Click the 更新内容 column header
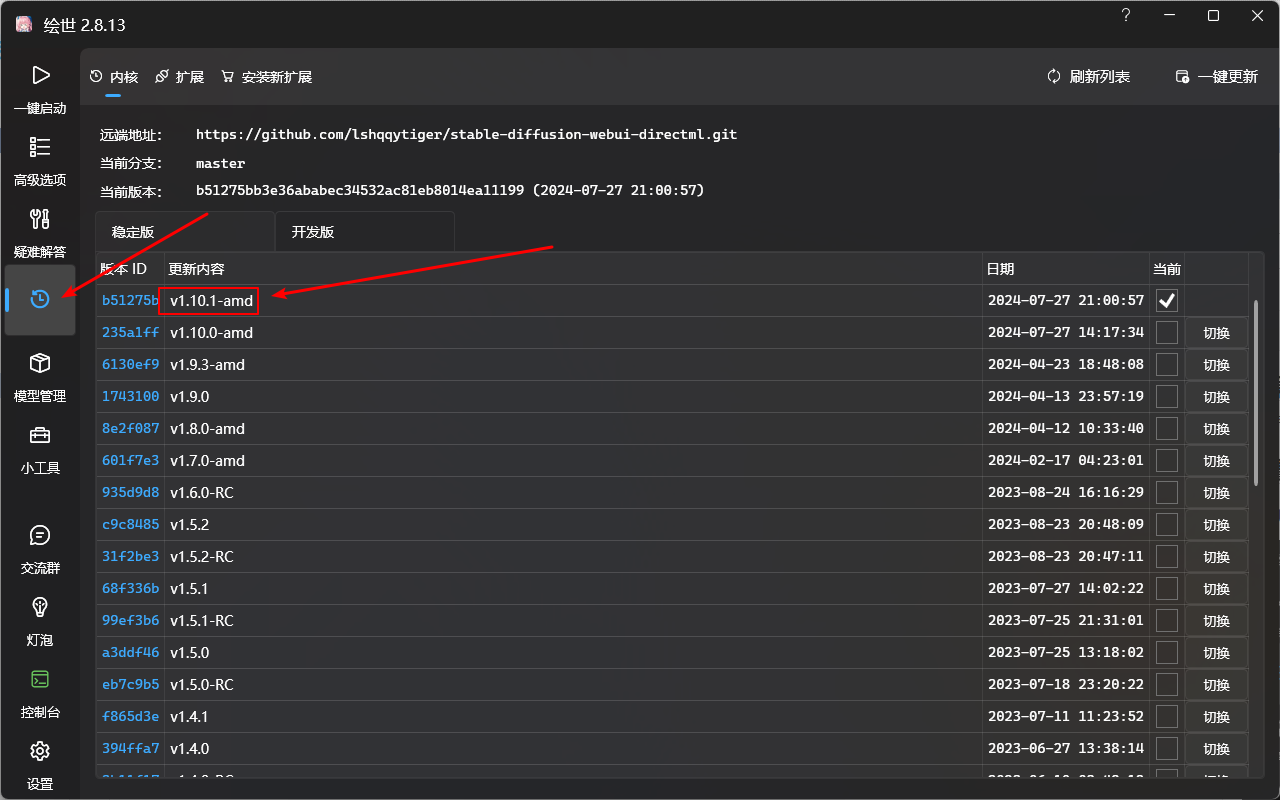1280x800 pixels. pos(574,268)
